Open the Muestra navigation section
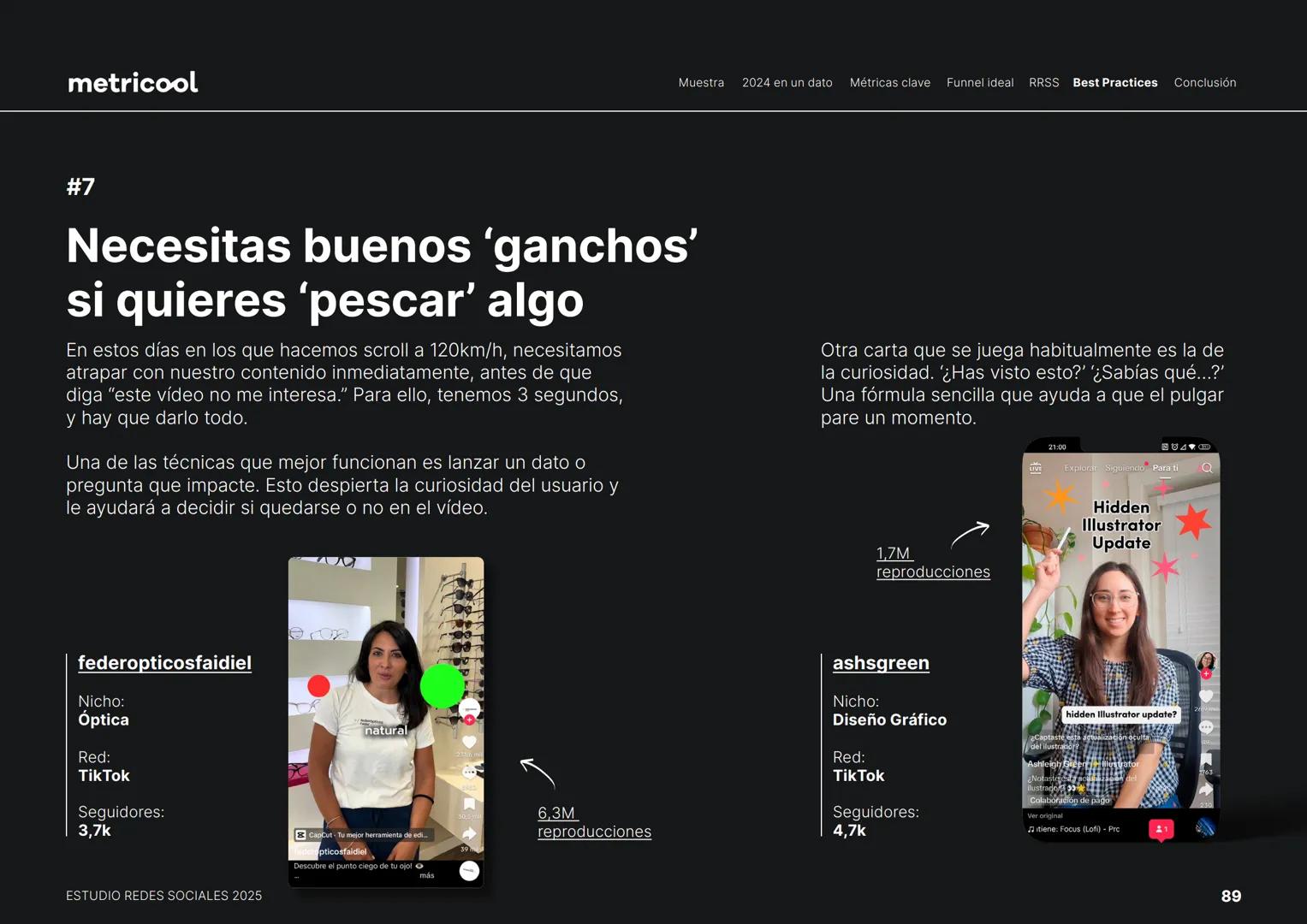The height and width of the screenshot is (924, 1307). [x=701, y=83]
